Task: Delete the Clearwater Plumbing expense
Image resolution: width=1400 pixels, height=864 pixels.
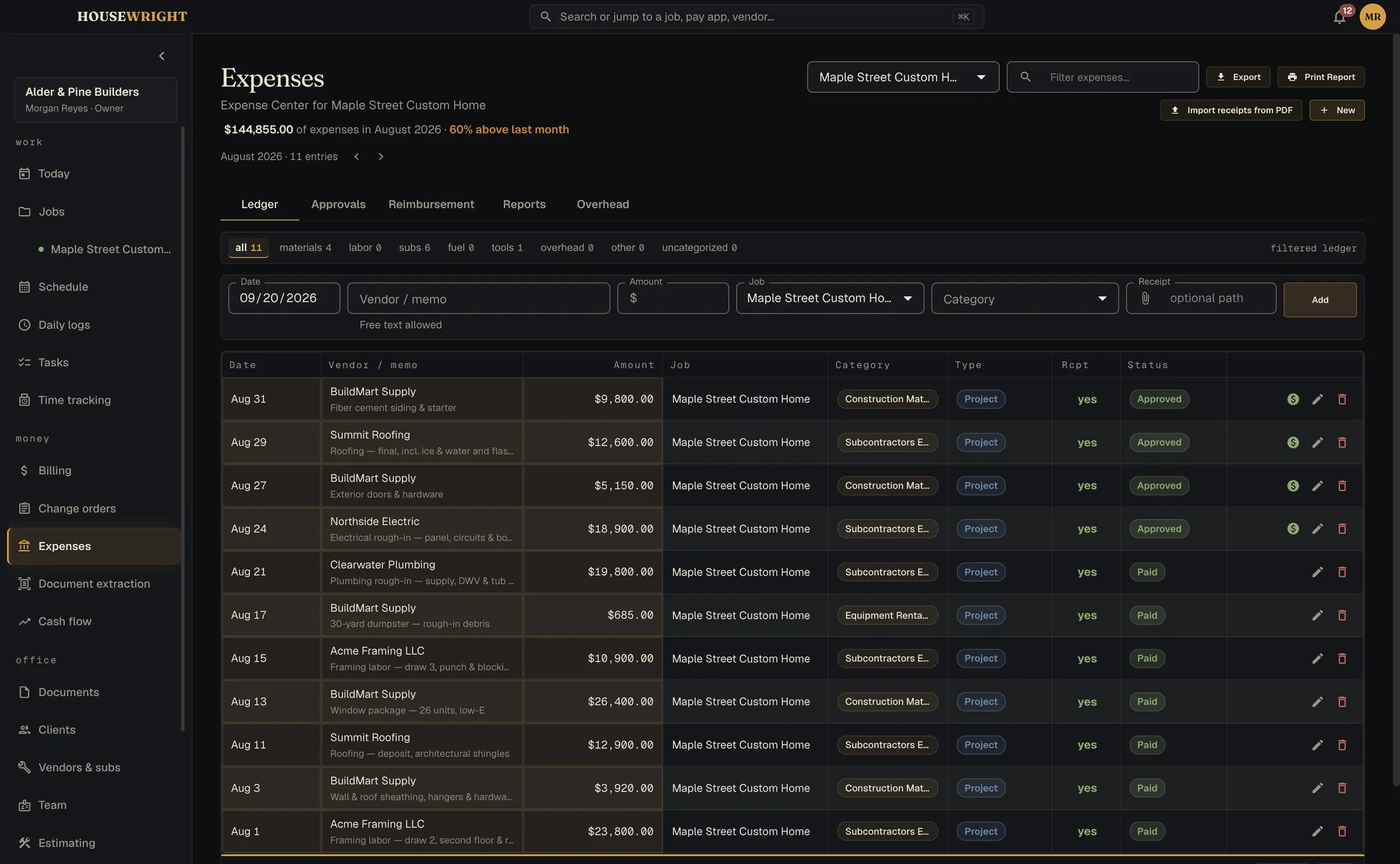Action: (x=1342, y=572)
